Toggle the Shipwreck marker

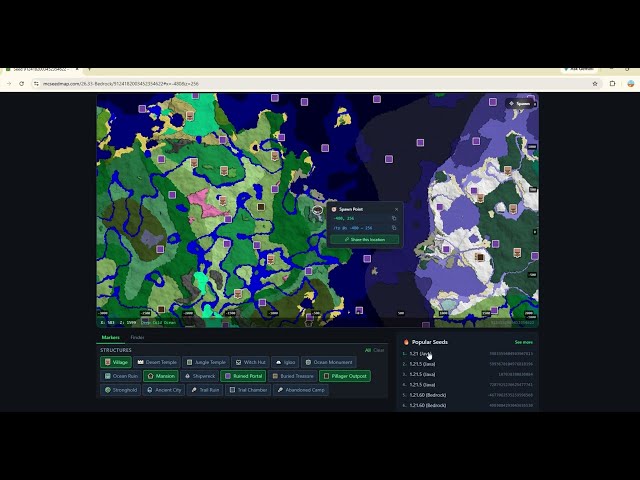pyautogui.click(x=199, y=376)
